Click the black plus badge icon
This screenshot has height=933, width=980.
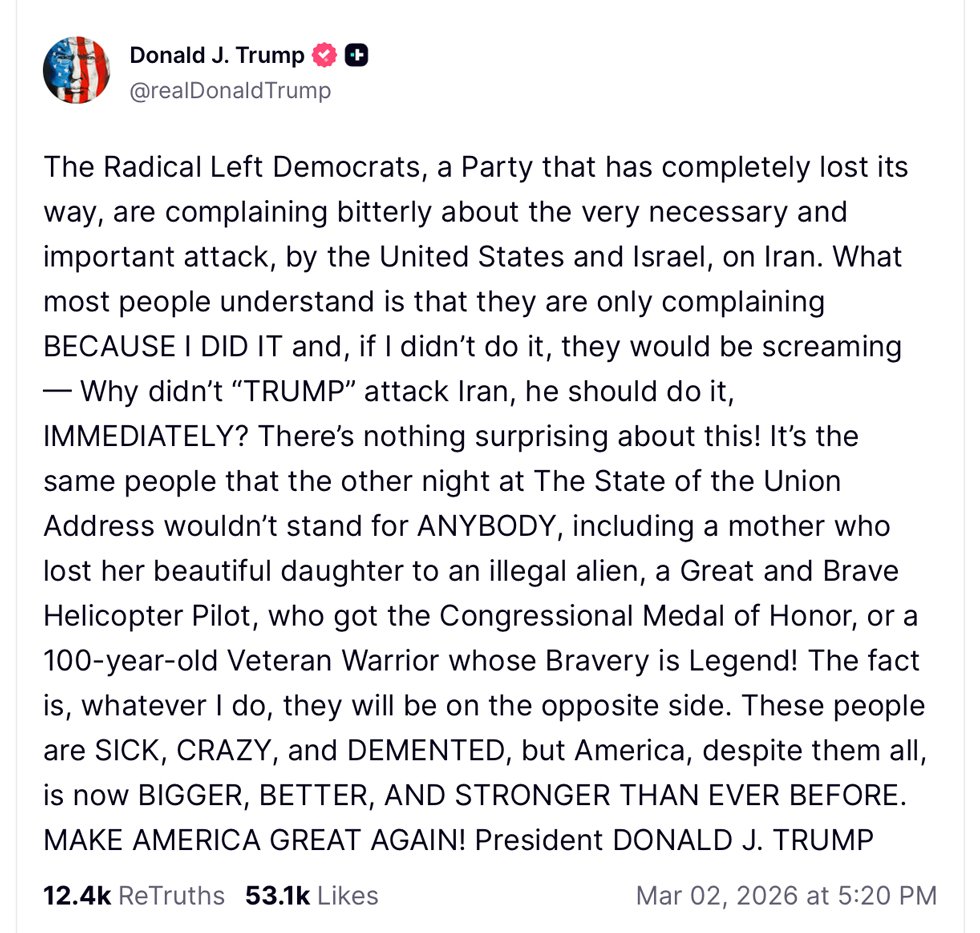tap(356, 56)
